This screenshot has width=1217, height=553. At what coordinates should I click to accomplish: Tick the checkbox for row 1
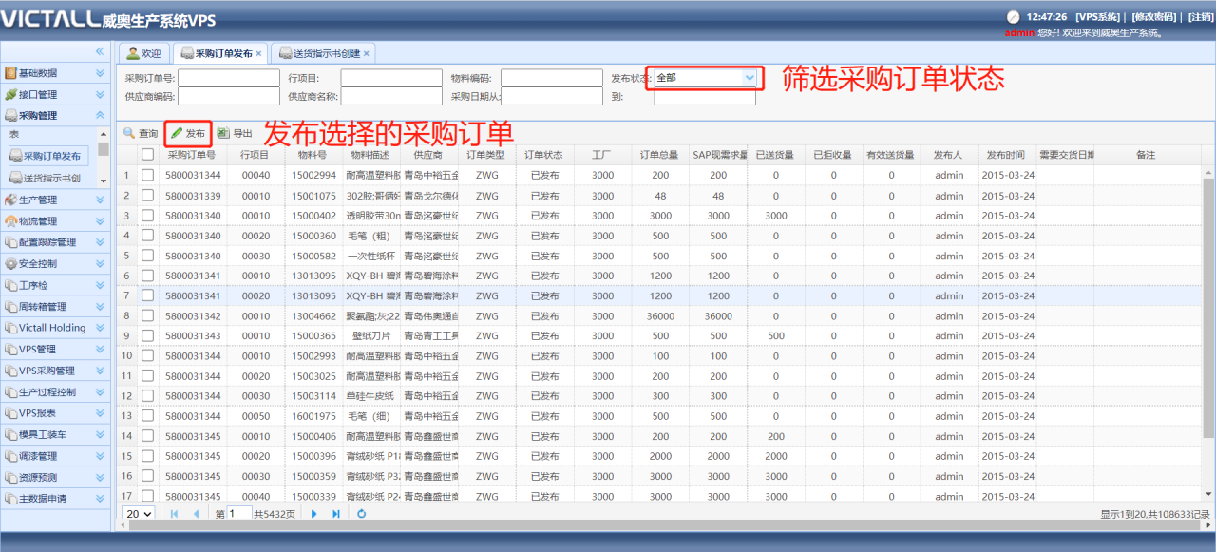click(x=148, y=175)
